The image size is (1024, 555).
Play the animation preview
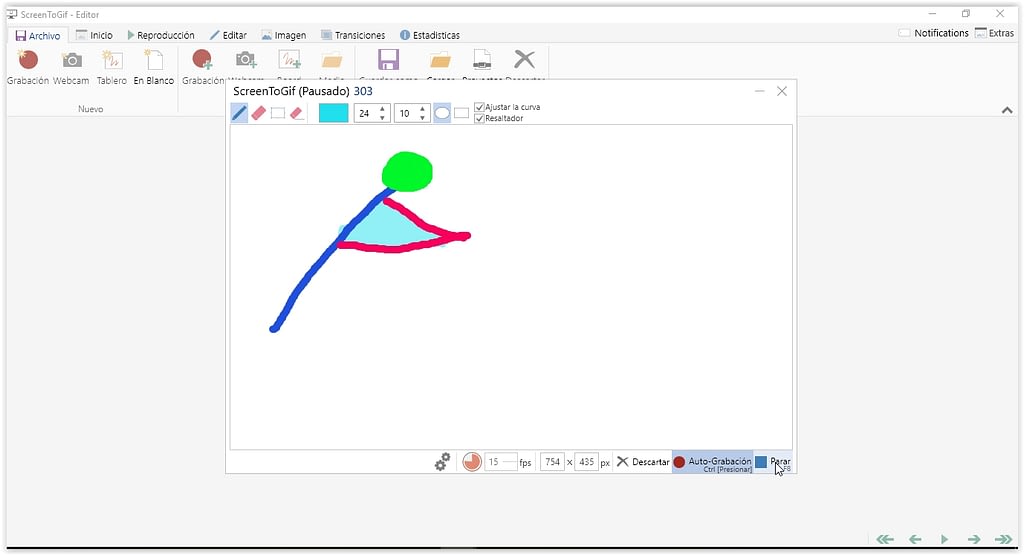tap(944, 539)
